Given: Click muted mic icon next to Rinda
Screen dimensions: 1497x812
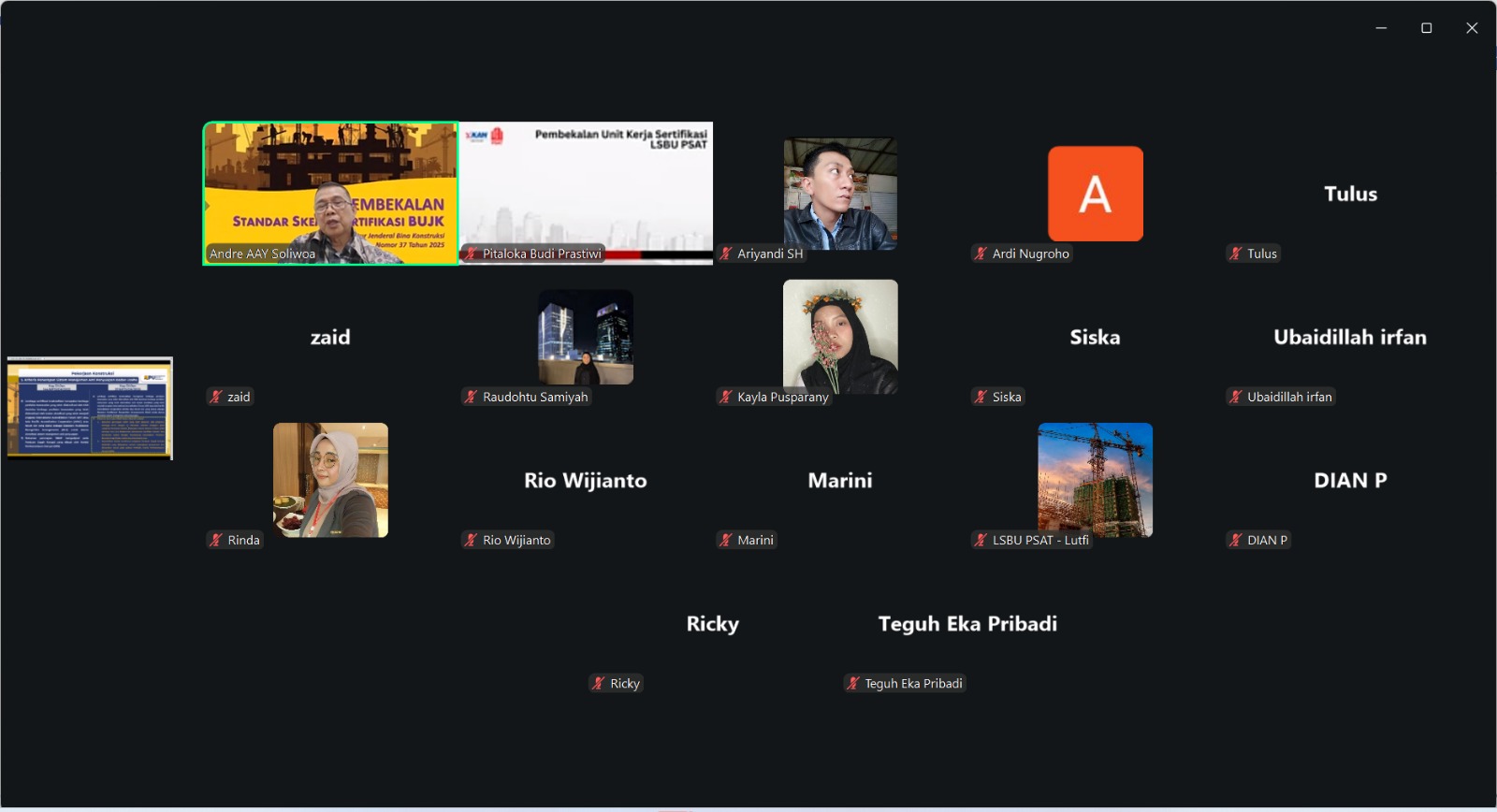Looking at the screenshot, I should [x=216, y=540].
